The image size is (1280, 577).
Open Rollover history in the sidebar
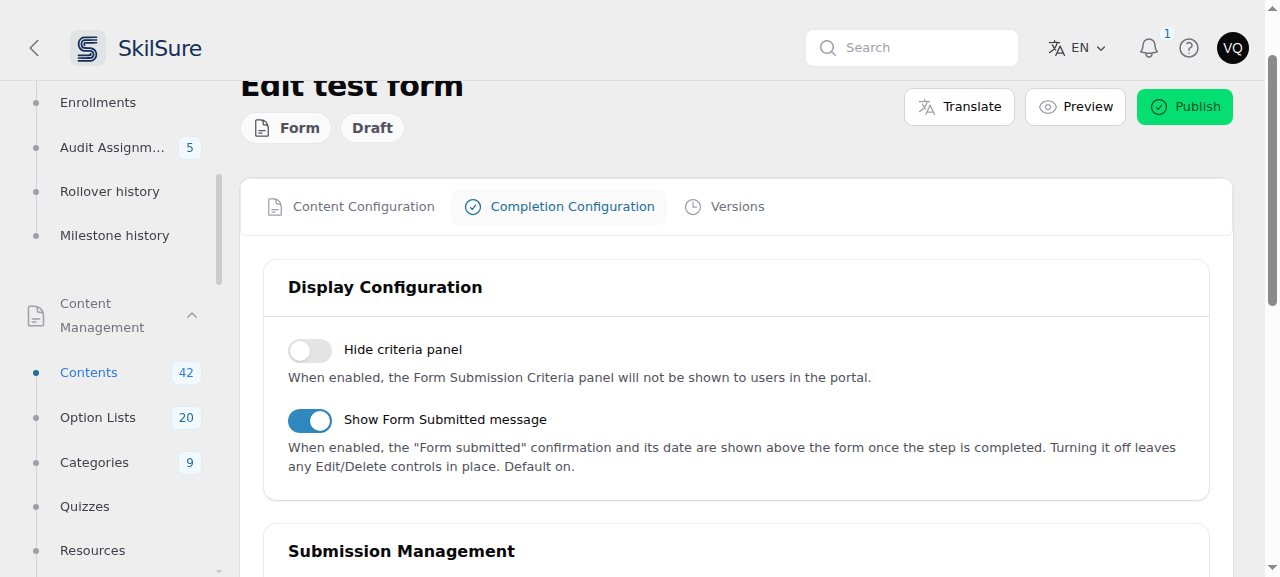coord(110,192)
